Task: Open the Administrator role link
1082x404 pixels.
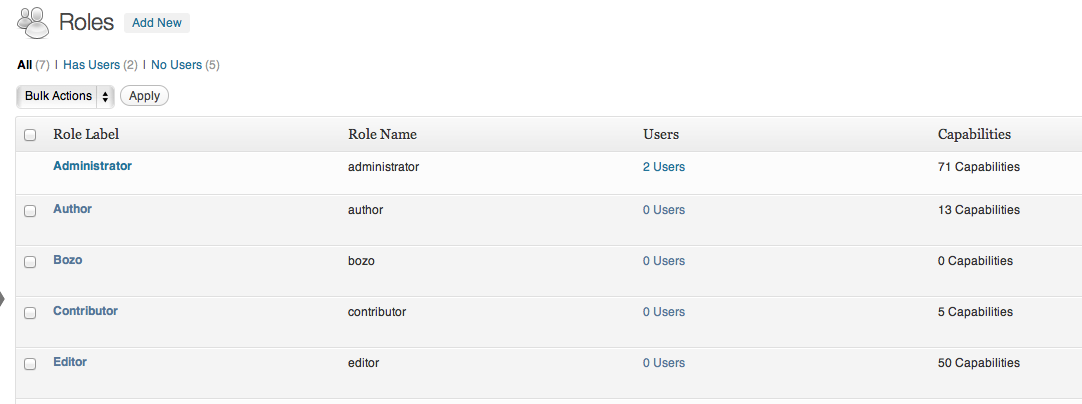Action: tap(92, 166)
